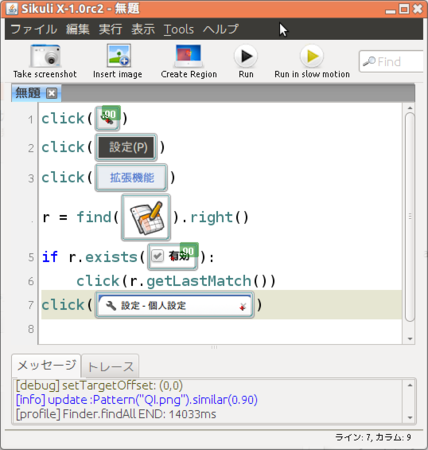
Task: Click the .right() text on line 4
Action: [x=215, y=217]
